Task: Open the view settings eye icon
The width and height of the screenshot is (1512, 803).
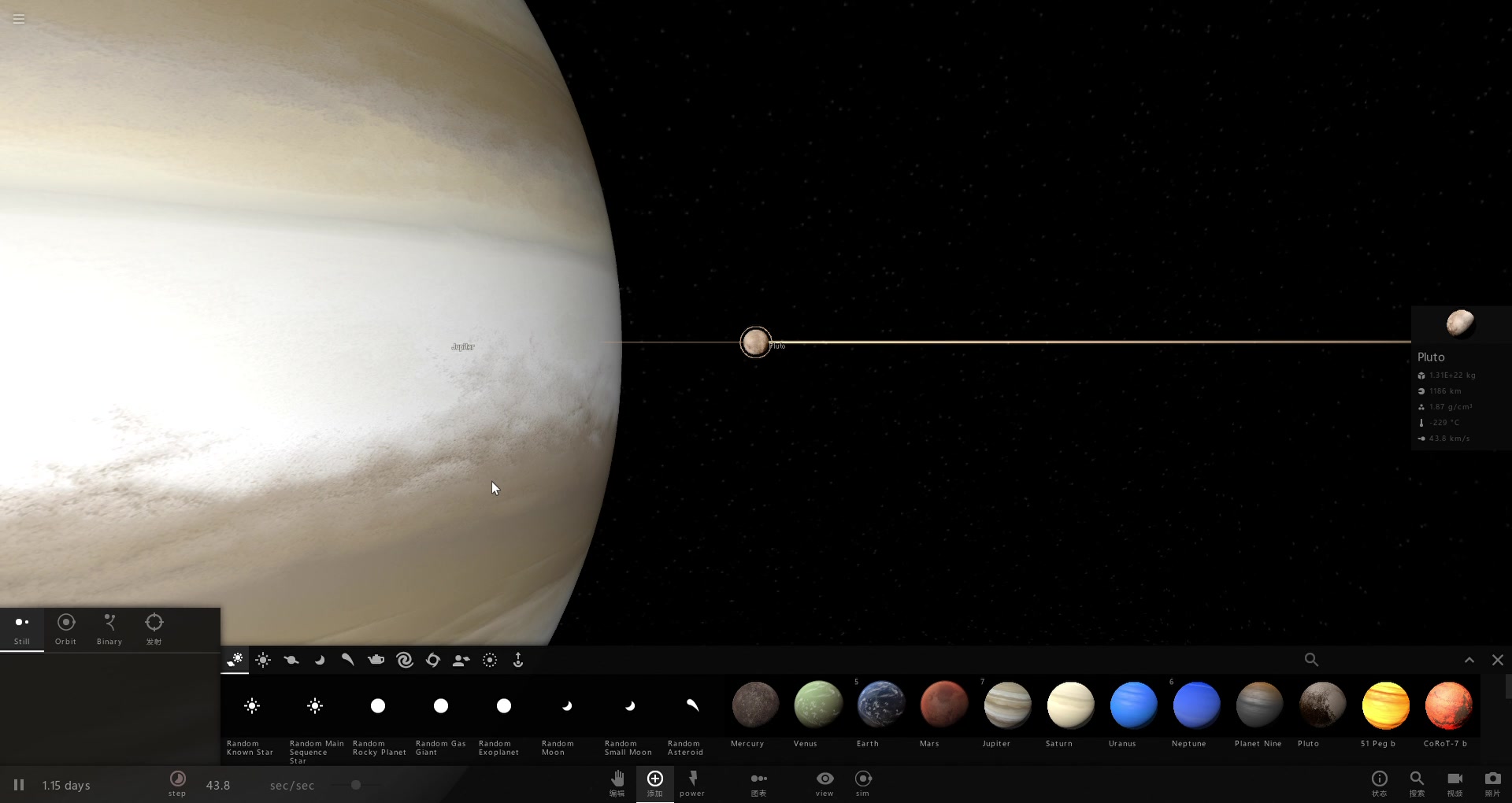Action: point(825,783)
